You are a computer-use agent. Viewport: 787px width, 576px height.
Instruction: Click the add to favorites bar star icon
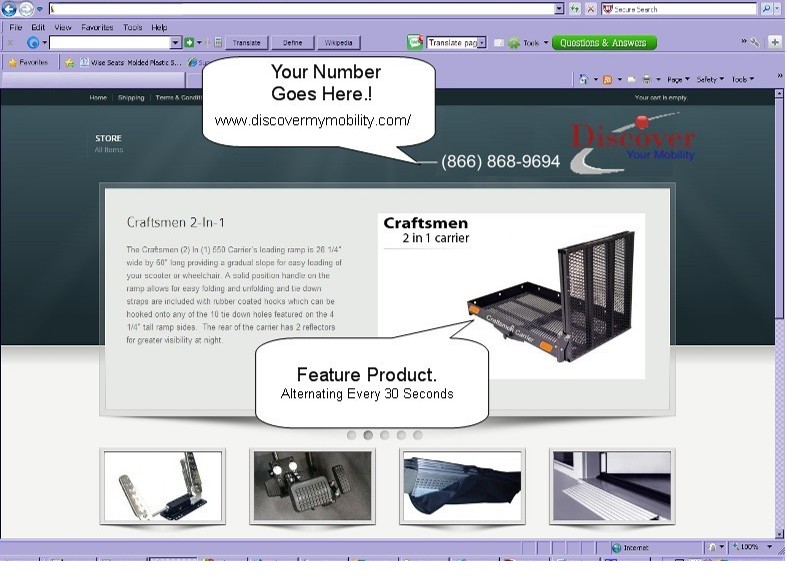point(69,62)
